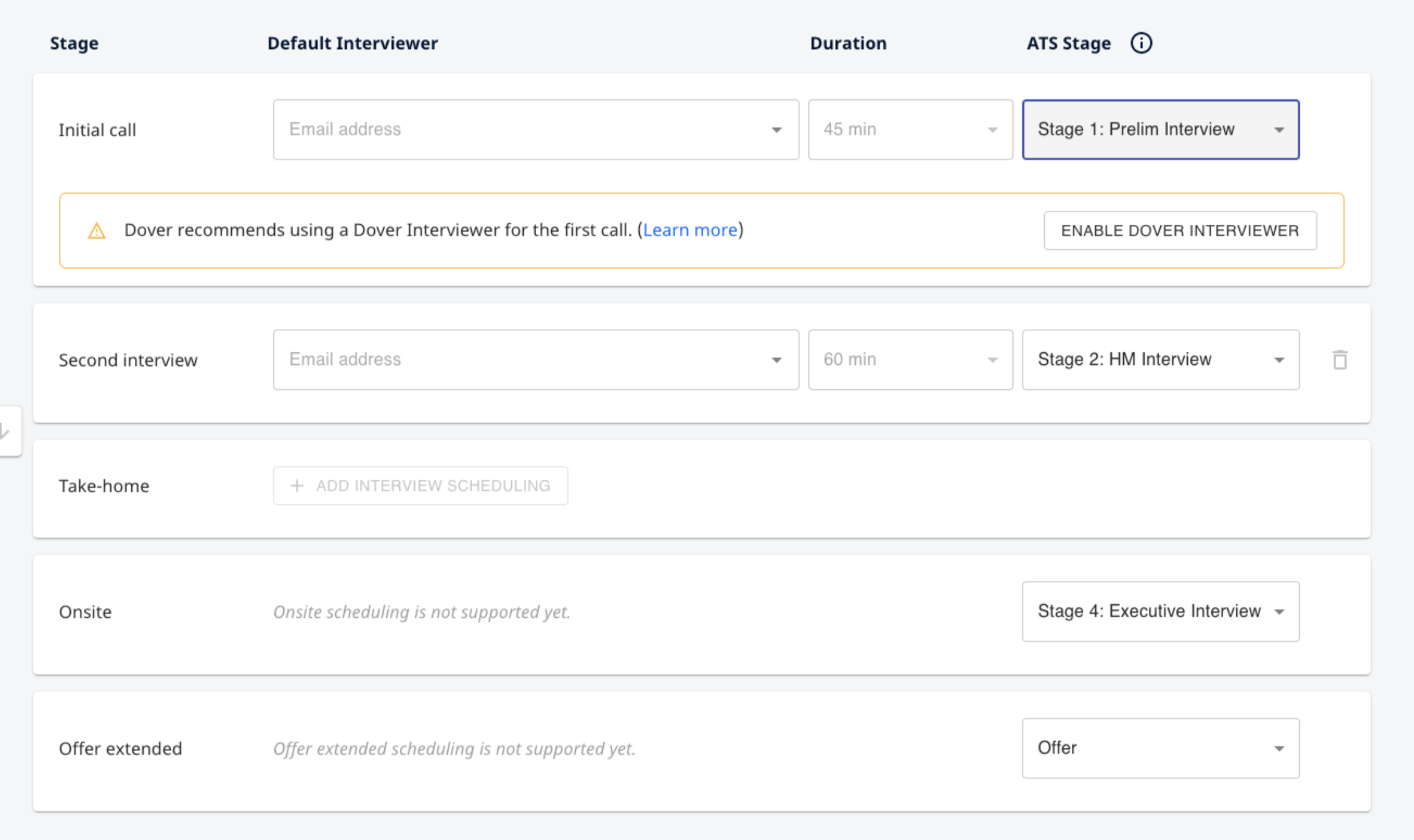Click Add Interview Scheduling for Take-home
Viewport: 1414px width, 840px height.
pos(421,485)
